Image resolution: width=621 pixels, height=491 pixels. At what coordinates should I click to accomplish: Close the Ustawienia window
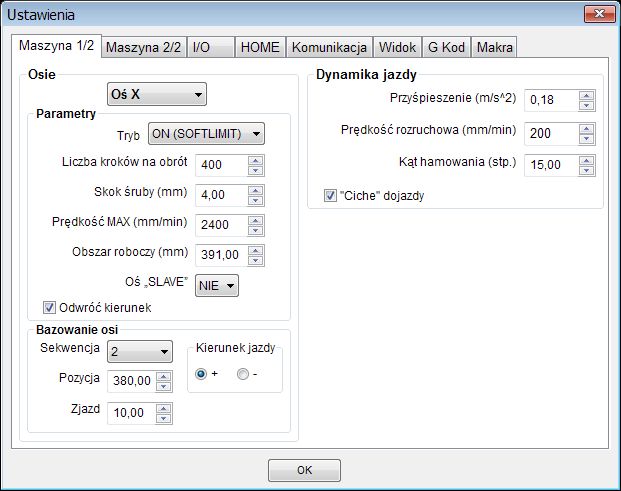coord(599,14)
